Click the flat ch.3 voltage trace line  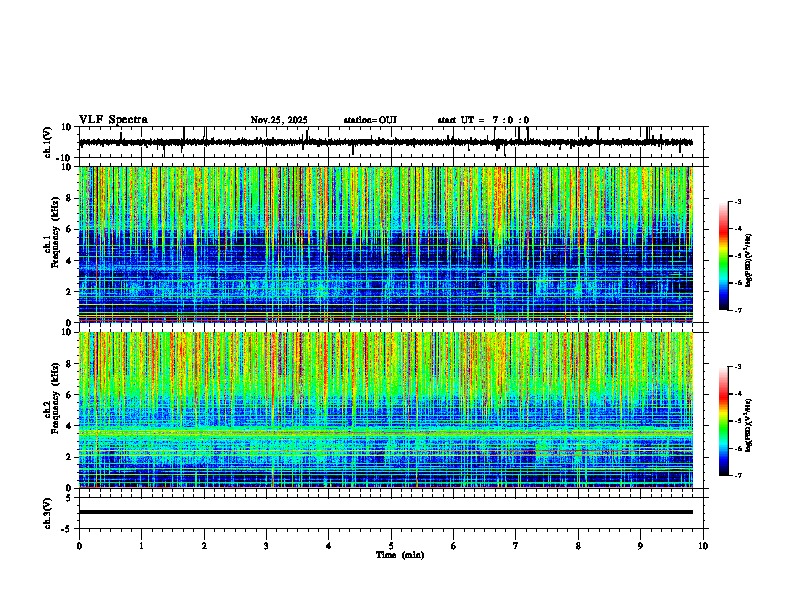385,512
